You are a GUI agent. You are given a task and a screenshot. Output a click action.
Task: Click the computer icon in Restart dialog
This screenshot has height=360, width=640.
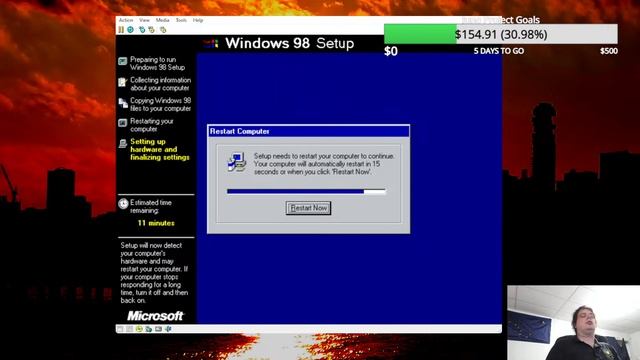click(237, 162)
